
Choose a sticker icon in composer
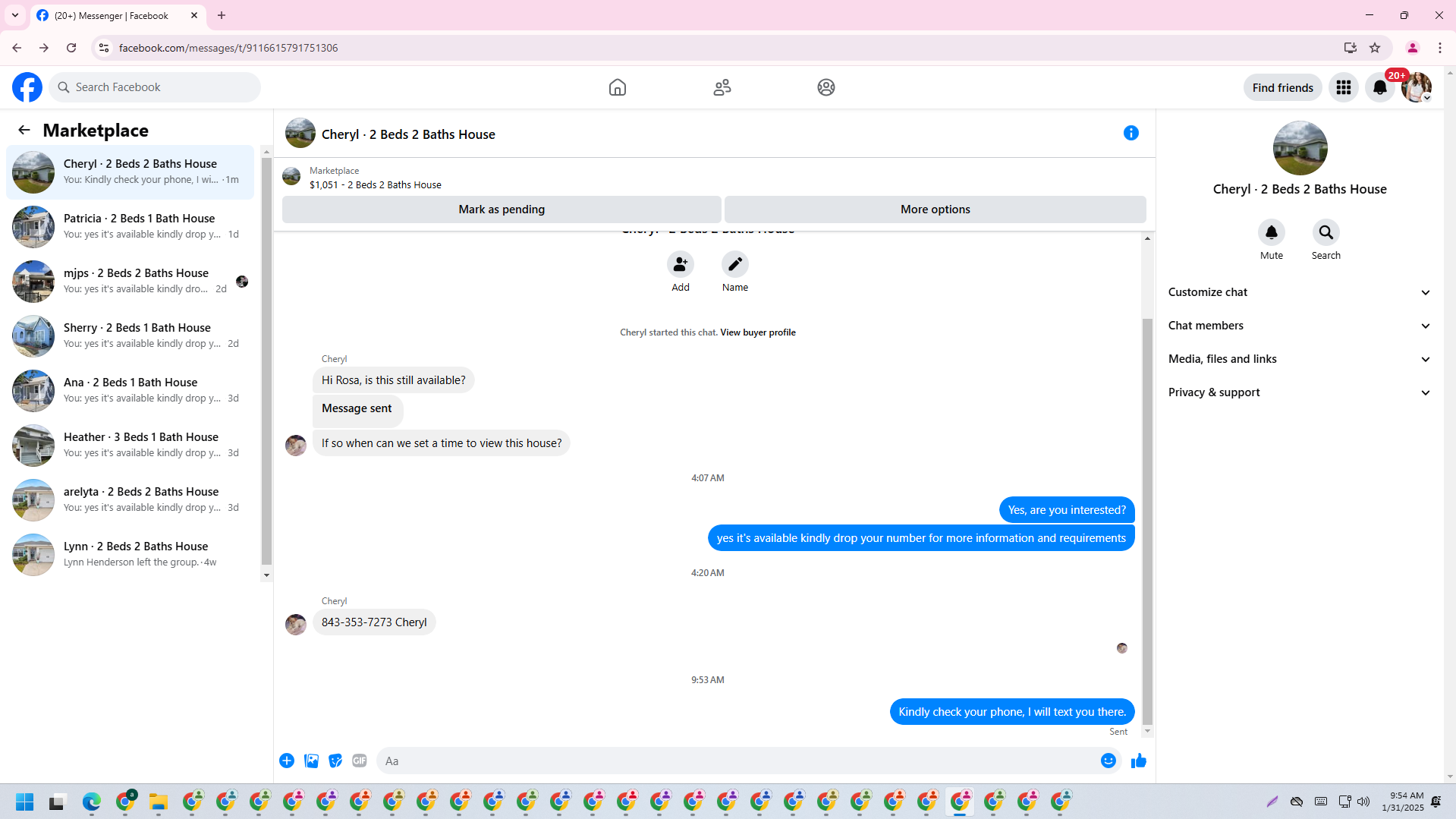(335, 761)
